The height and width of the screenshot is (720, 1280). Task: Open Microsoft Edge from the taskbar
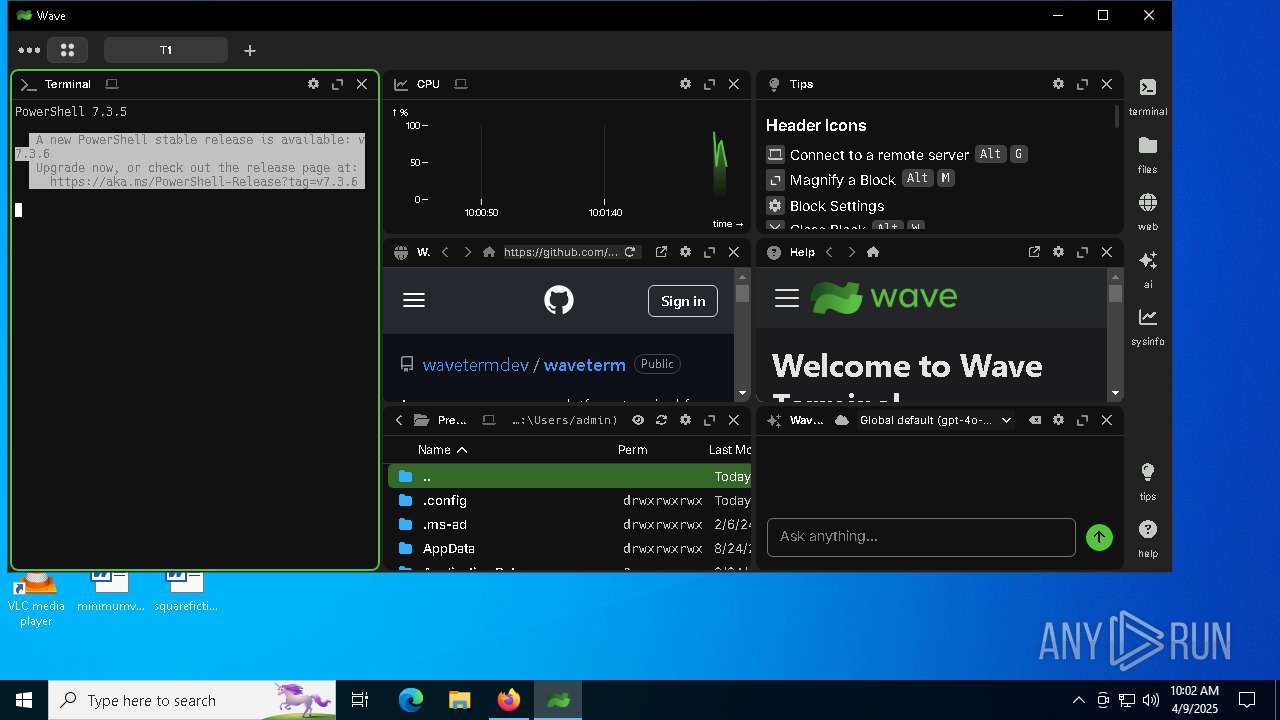[411, 700]
